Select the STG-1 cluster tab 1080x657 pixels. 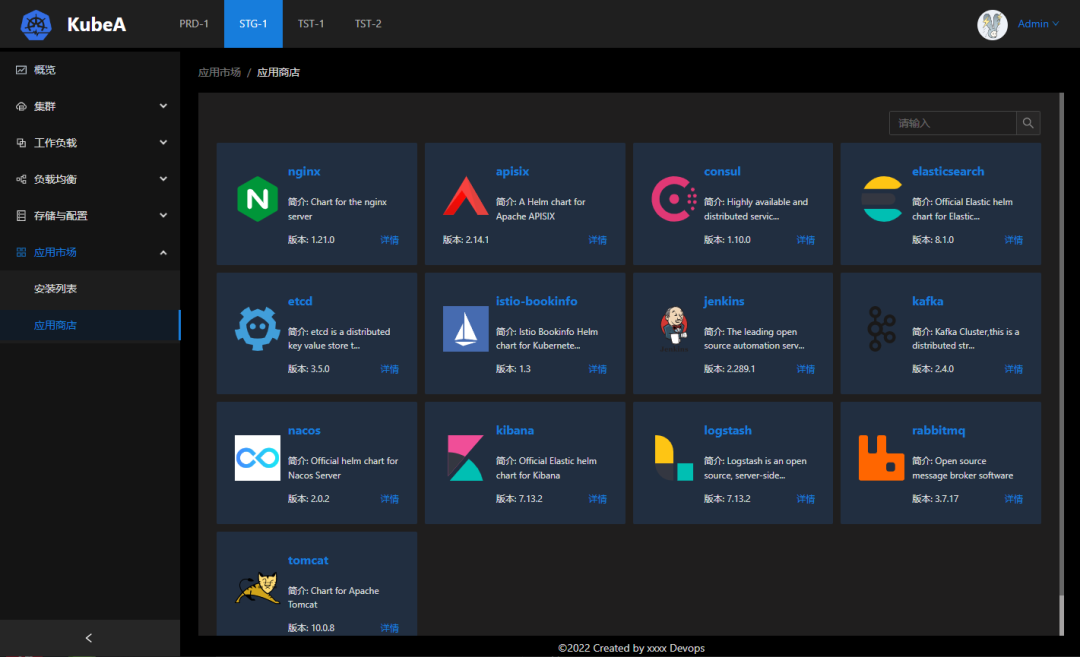tap(253, 24)
